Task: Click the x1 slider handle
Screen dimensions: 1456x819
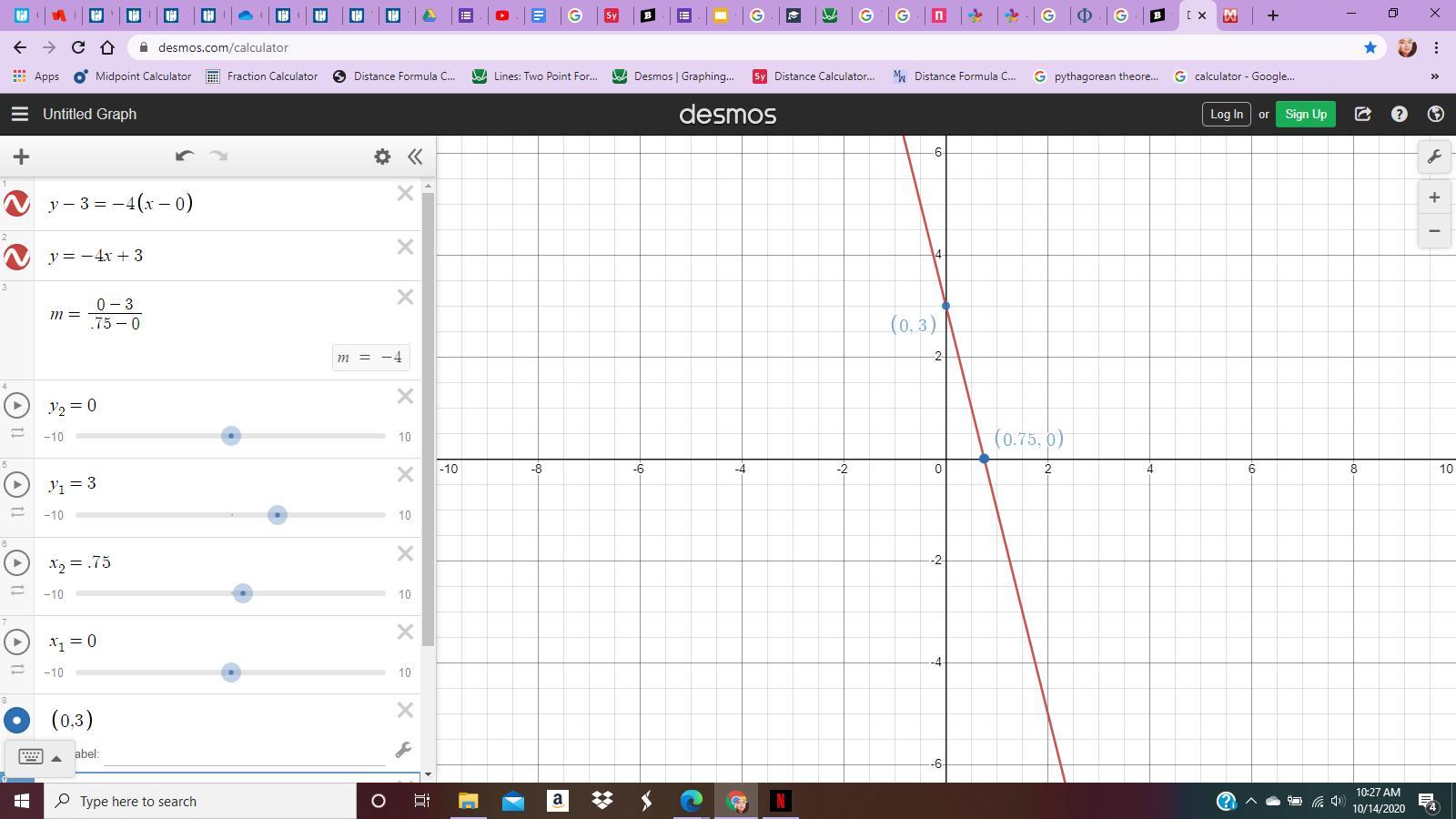Action: 231,672
